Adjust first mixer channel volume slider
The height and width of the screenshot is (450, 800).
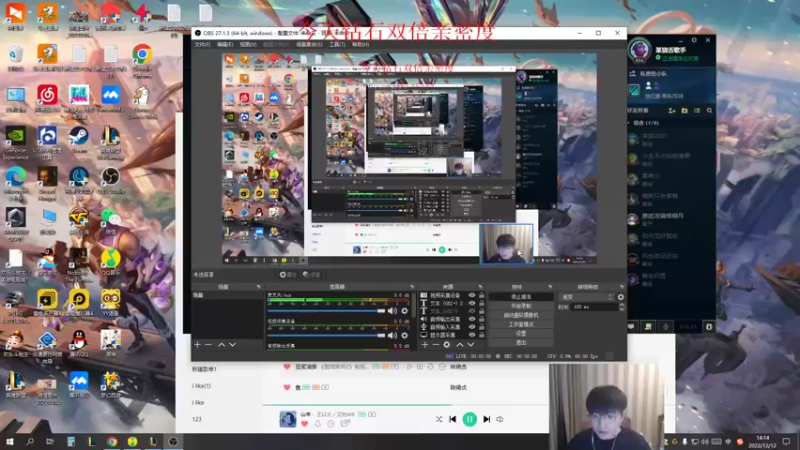pos(326,311)
